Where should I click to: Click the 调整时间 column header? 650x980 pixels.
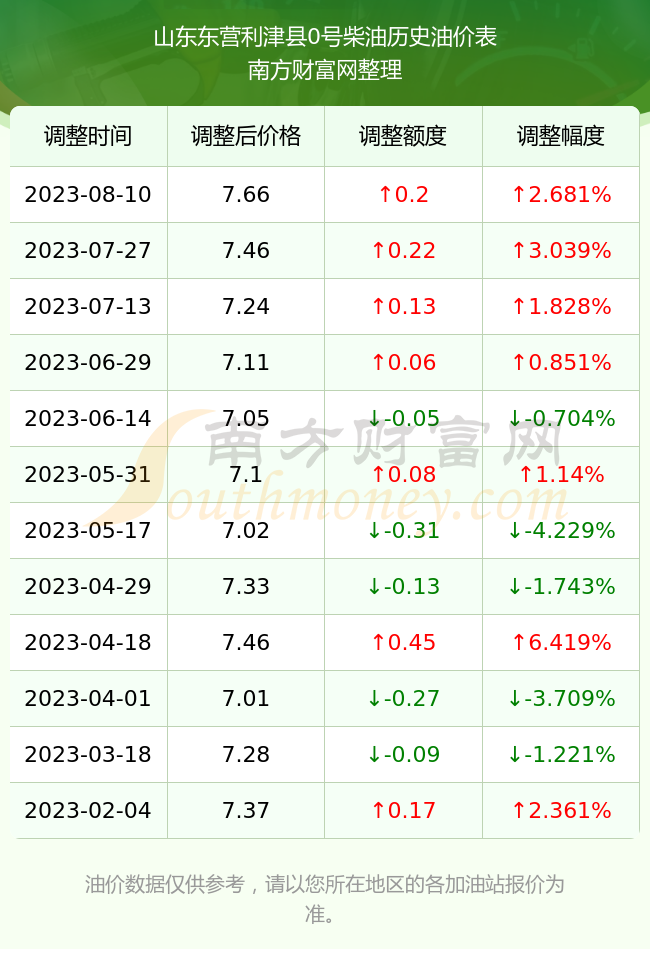point(88,136)
